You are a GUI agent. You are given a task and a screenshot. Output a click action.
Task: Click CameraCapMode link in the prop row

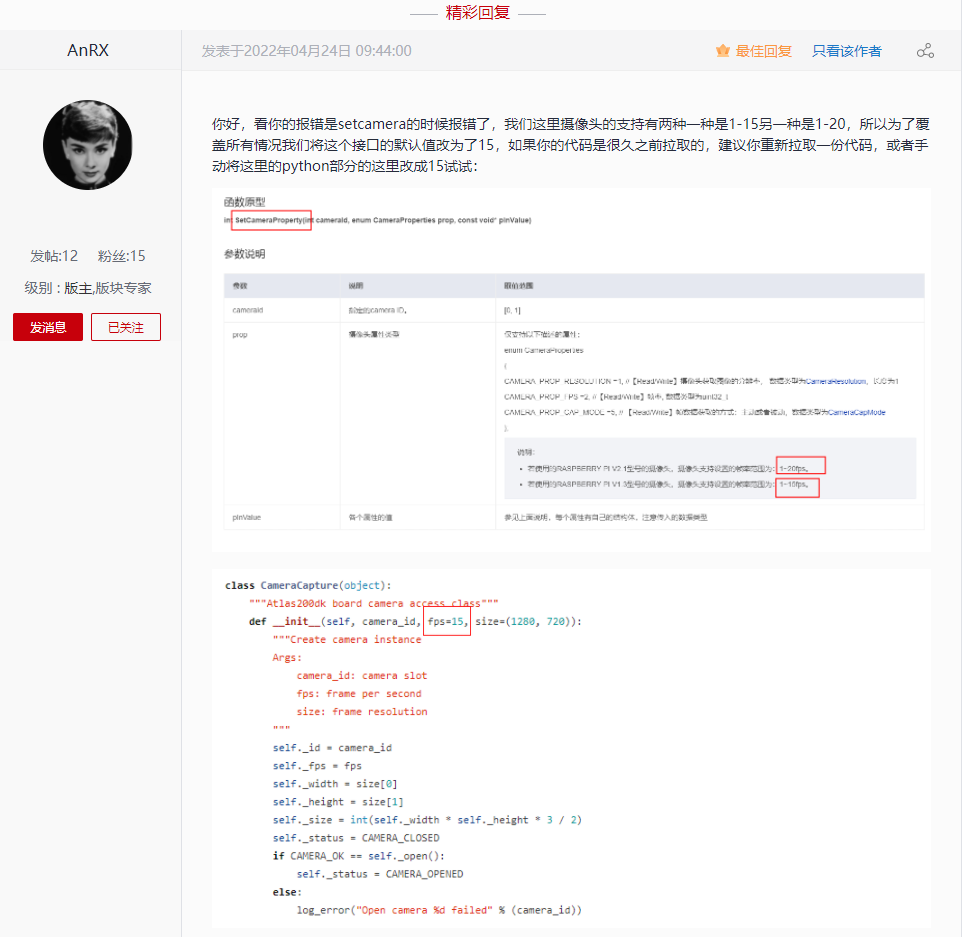click(856, 412)
